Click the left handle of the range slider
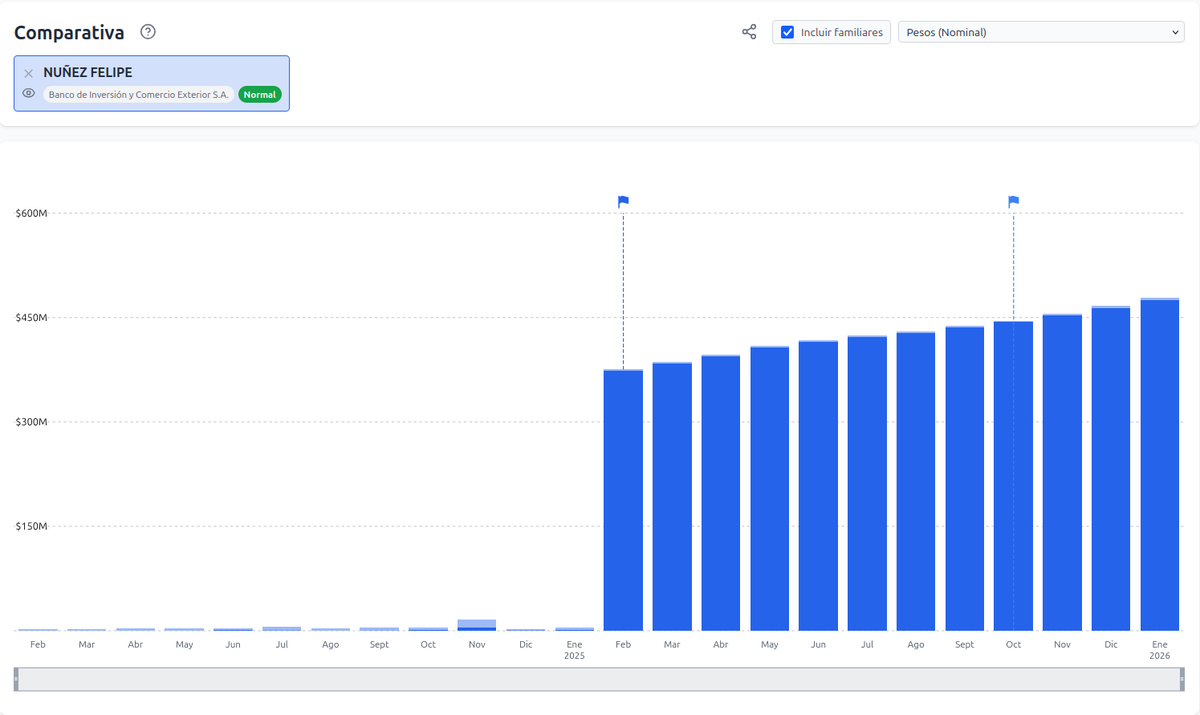 16,679
